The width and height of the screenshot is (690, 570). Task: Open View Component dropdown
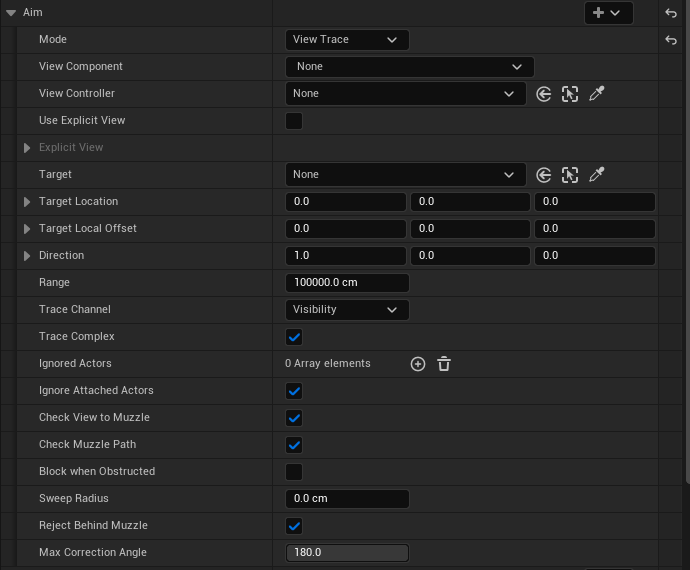pos(410,67)
